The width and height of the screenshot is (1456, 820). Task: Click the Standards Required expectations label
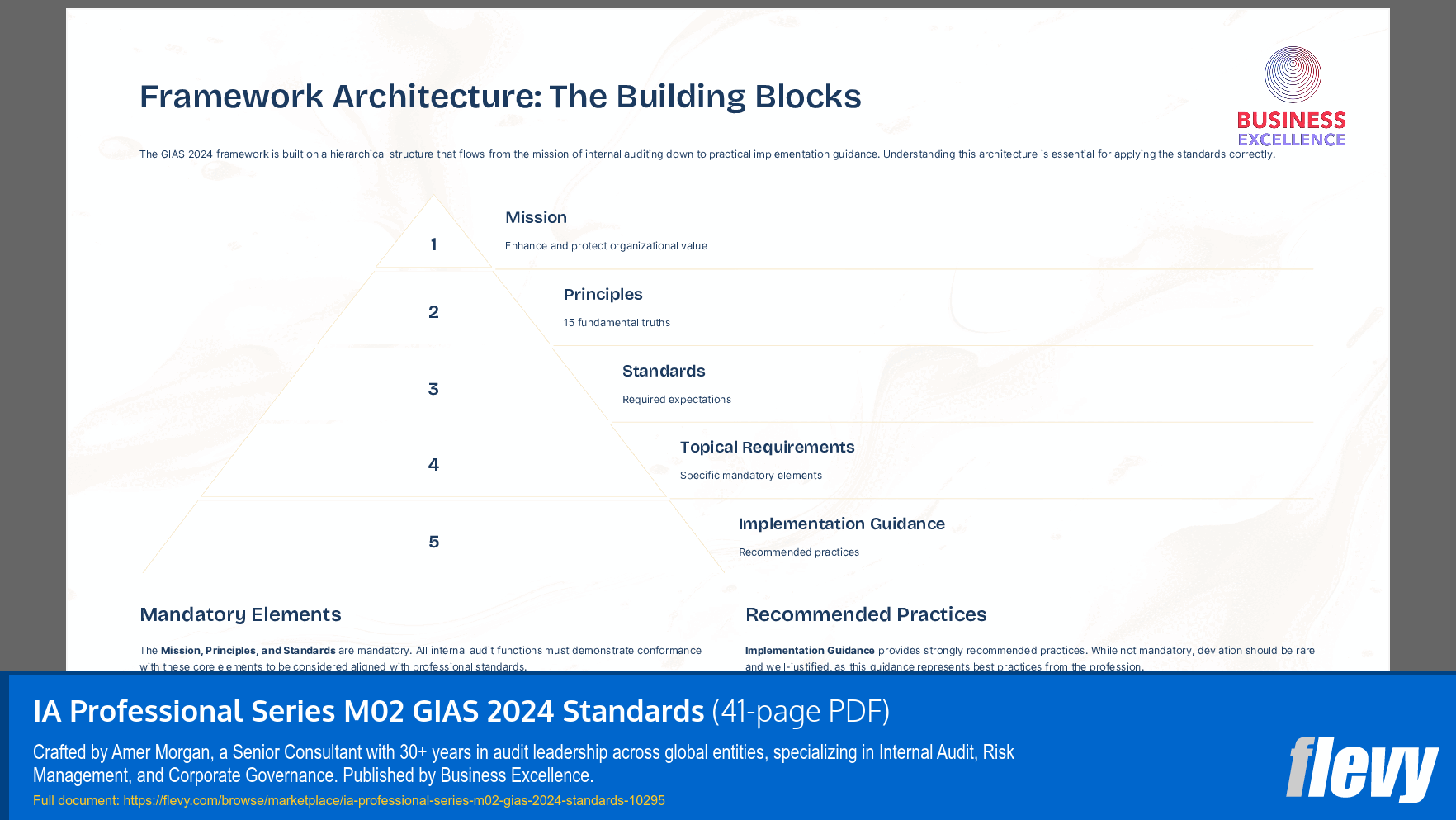[x=676, y=399]
